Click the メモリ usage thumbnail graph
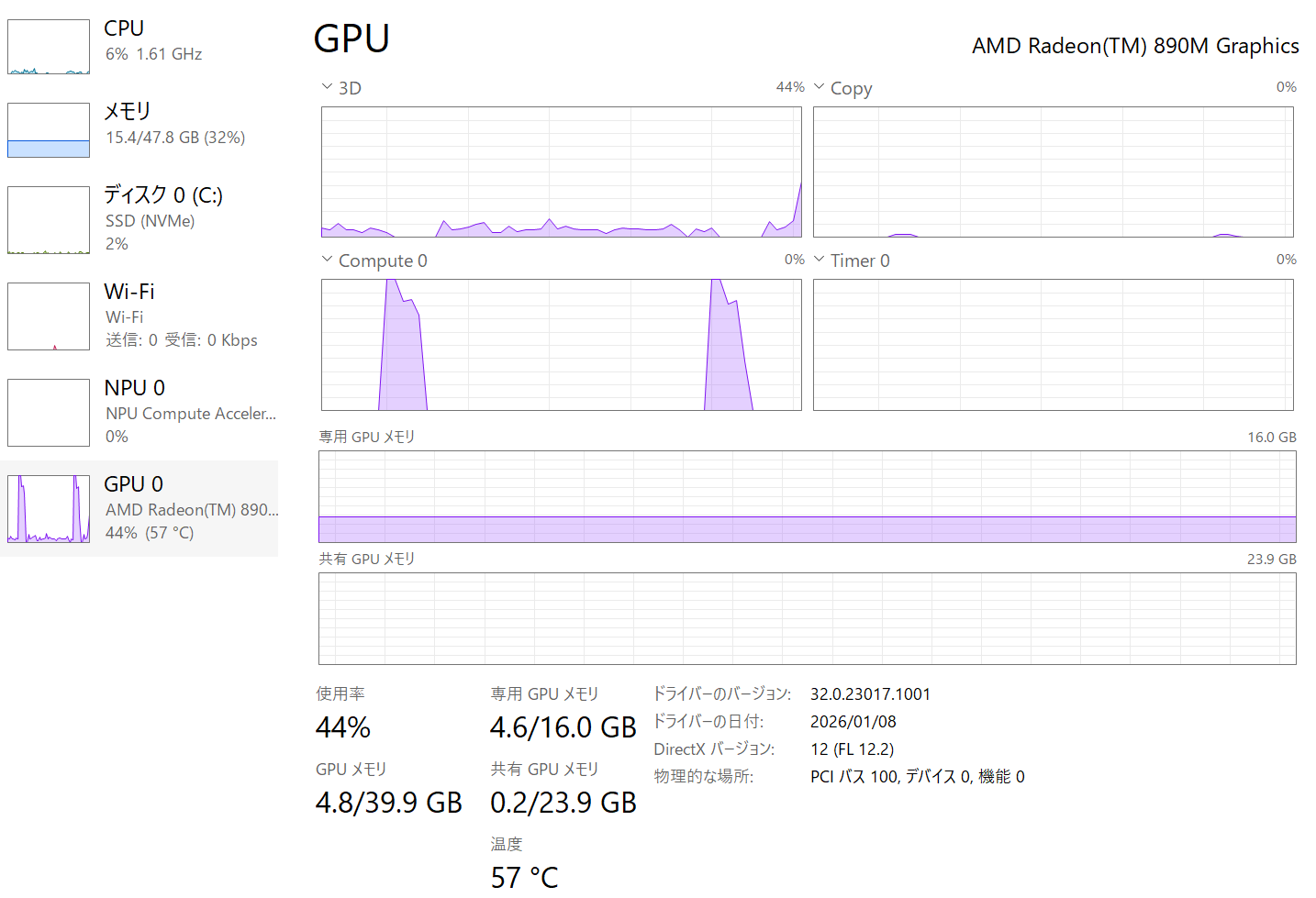The image size is (1316, 898). (49, 130)
